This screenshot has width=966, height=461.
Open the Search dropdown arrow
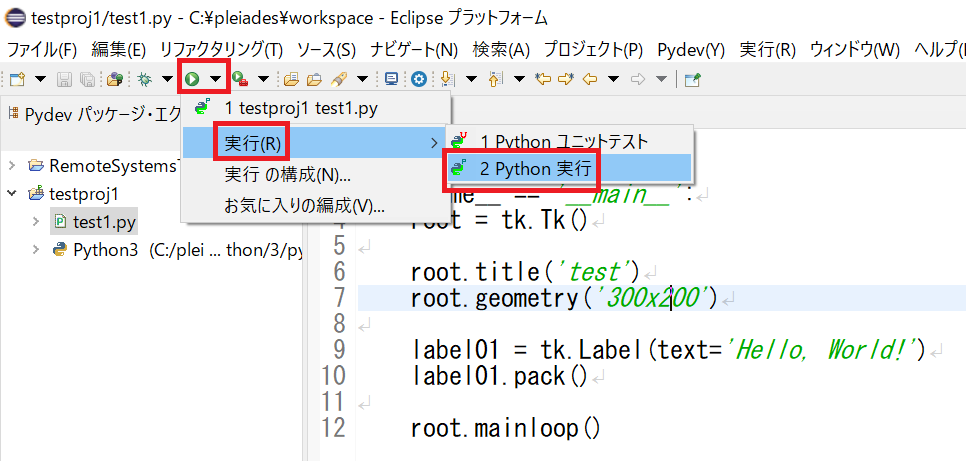point(363,79)
